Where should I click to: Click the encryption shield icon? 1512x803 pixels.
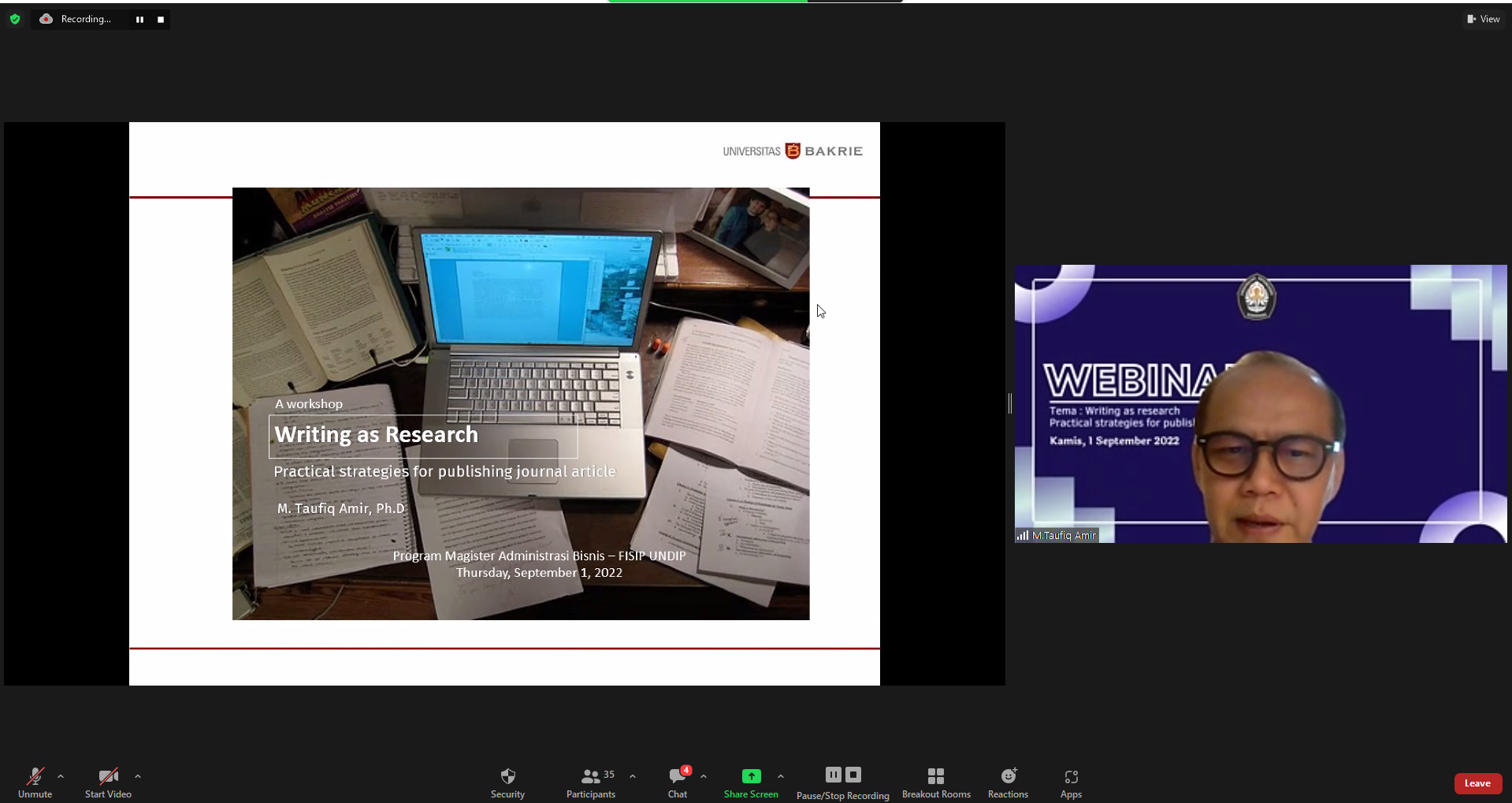[x=15, y=19]
